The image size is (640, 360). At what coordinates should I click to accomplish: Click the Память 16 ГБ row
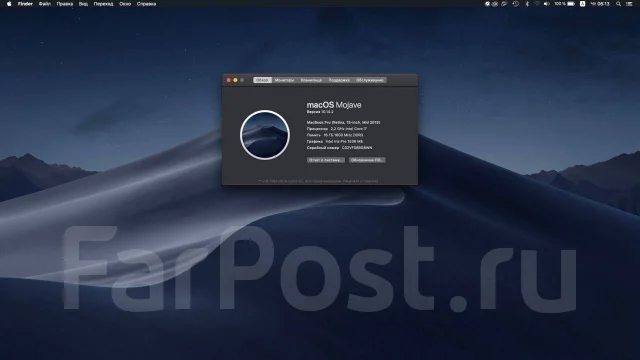335,135
